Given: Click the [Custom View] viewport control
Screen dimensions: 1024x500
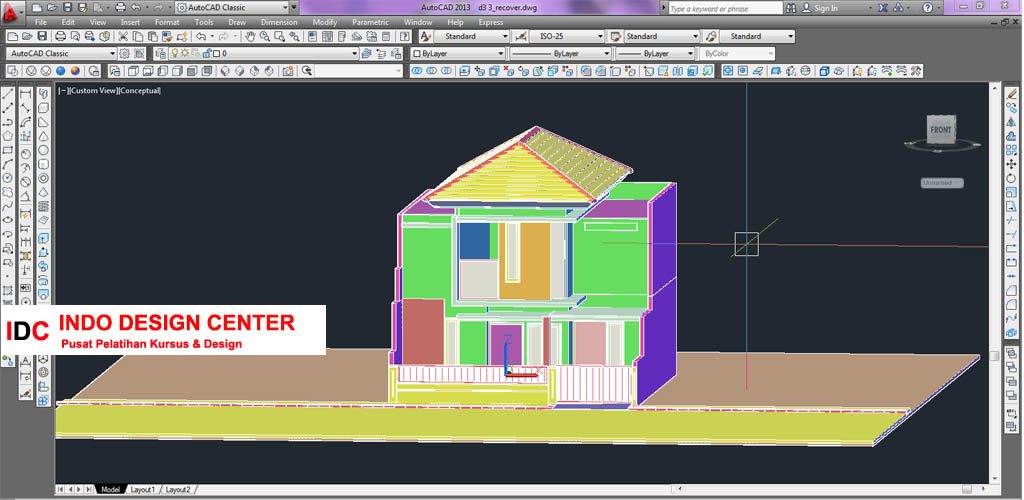Looking at the screenshot, I should [91, 91].
